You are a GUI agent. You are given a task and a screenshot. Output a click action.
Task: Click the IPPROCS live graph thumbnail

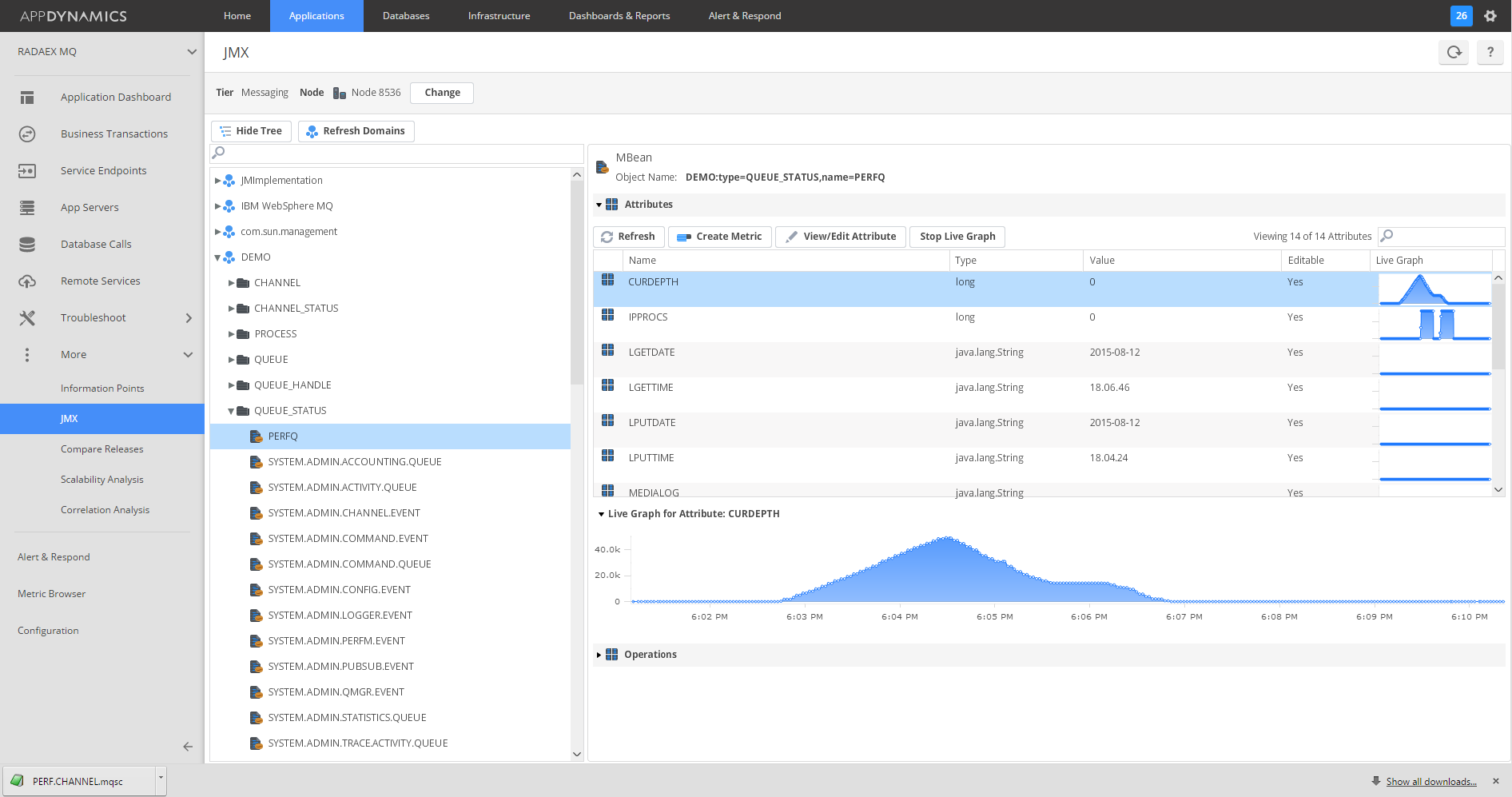pyautogui.click(x=1435, y=325)
